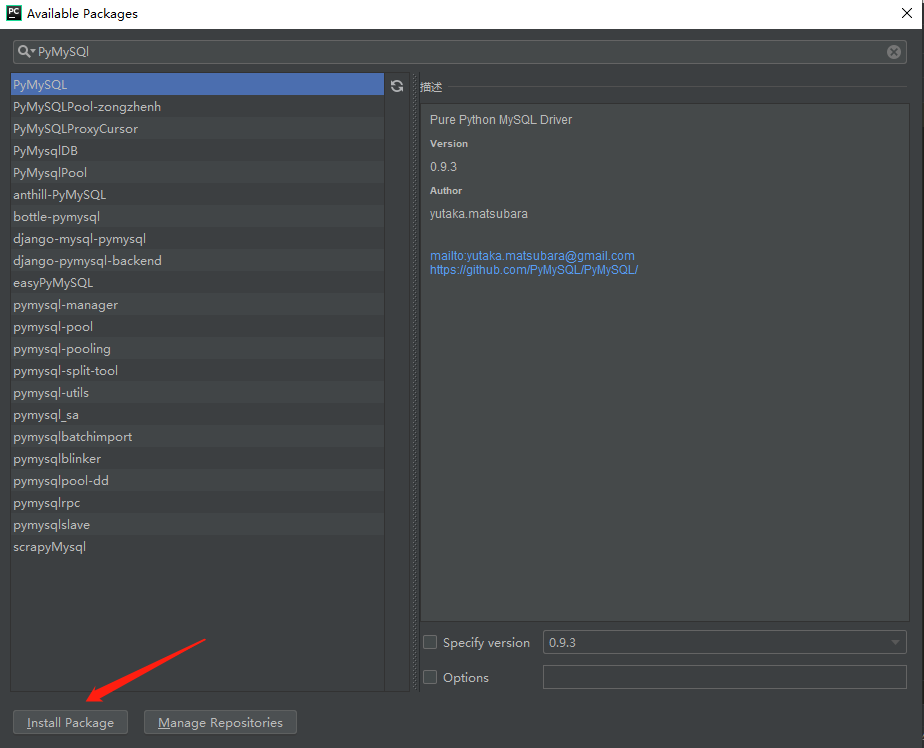Select PyMySQLPool-zongzhenh package
The height and width of the screenshot is (748, 924).
tap(197, 107)
